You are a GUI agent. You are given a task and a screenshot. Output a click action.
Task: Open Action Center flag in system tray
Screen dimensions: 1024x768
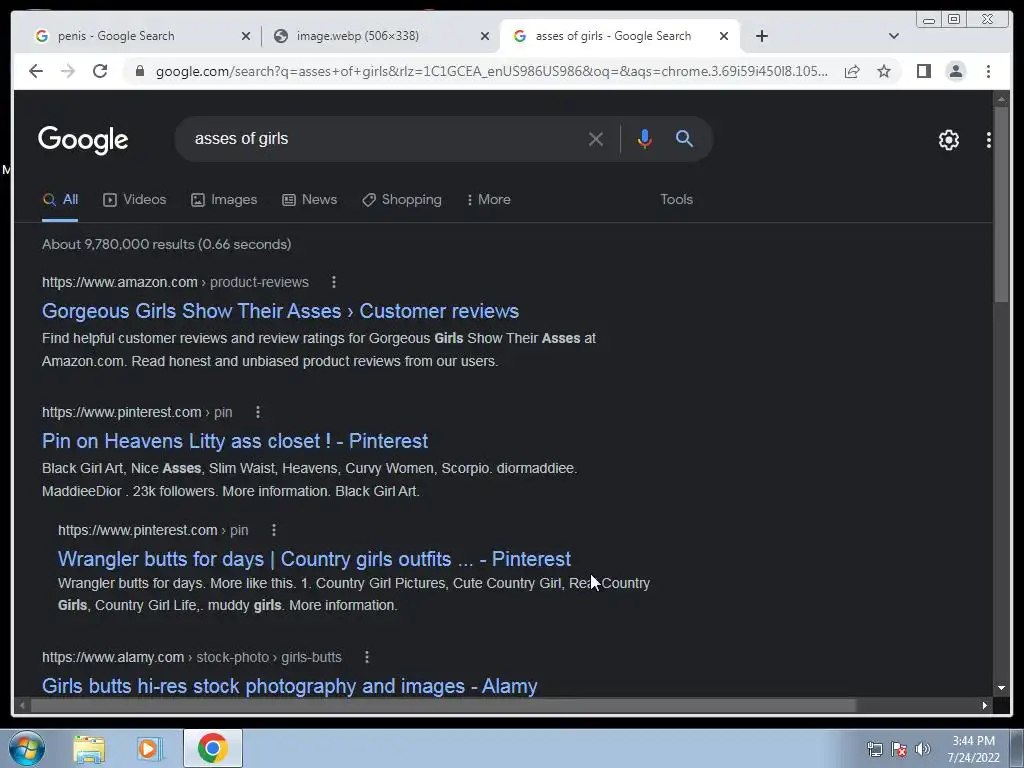click(899, 749)
